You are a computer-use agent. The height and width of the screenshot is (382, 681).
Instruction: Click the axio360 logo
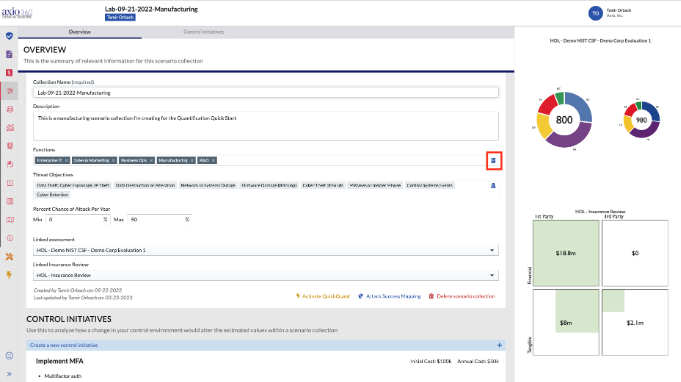pos(17,13)
